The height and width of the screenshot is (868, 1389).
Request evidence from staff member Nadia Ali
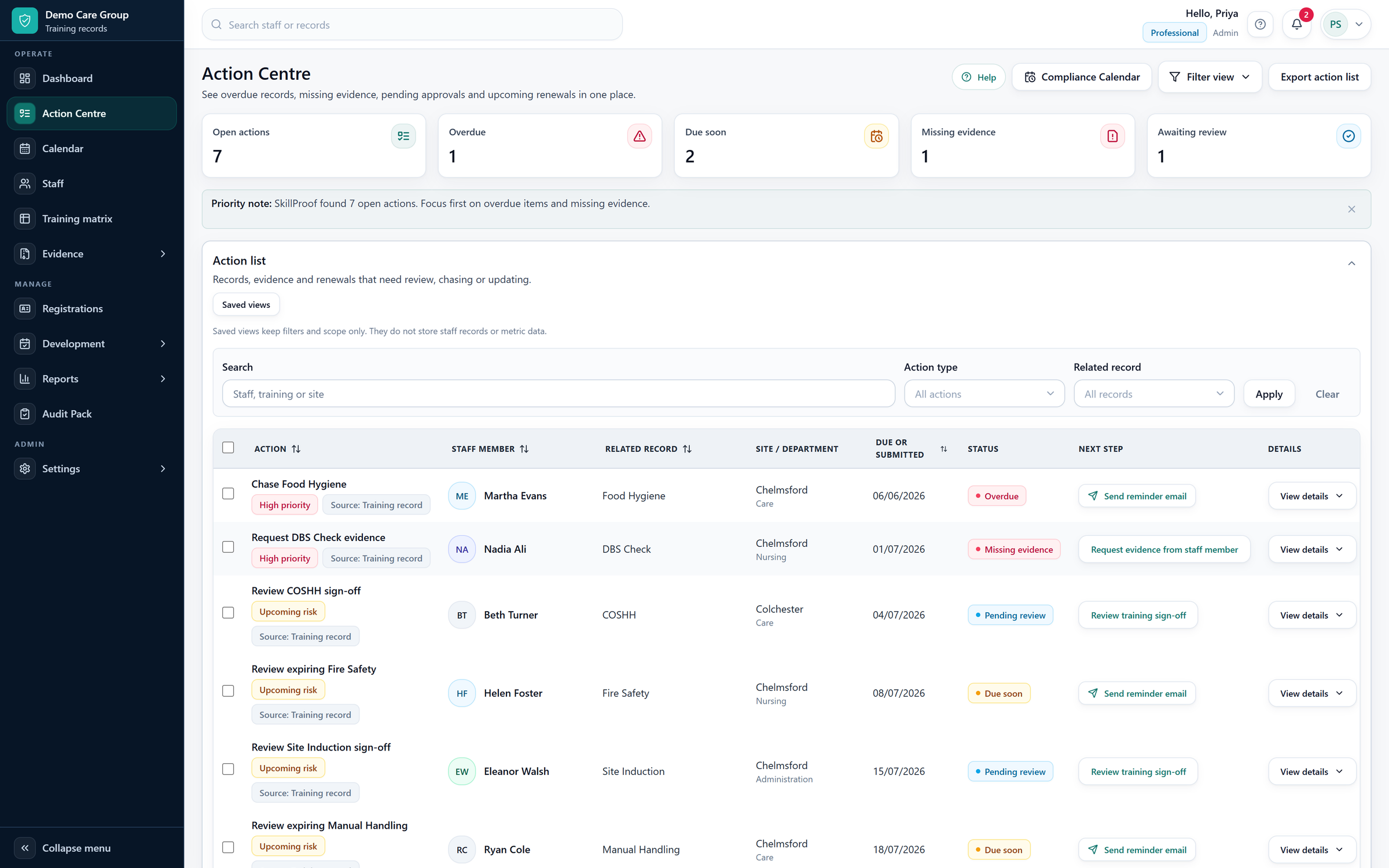(1164, 550)
